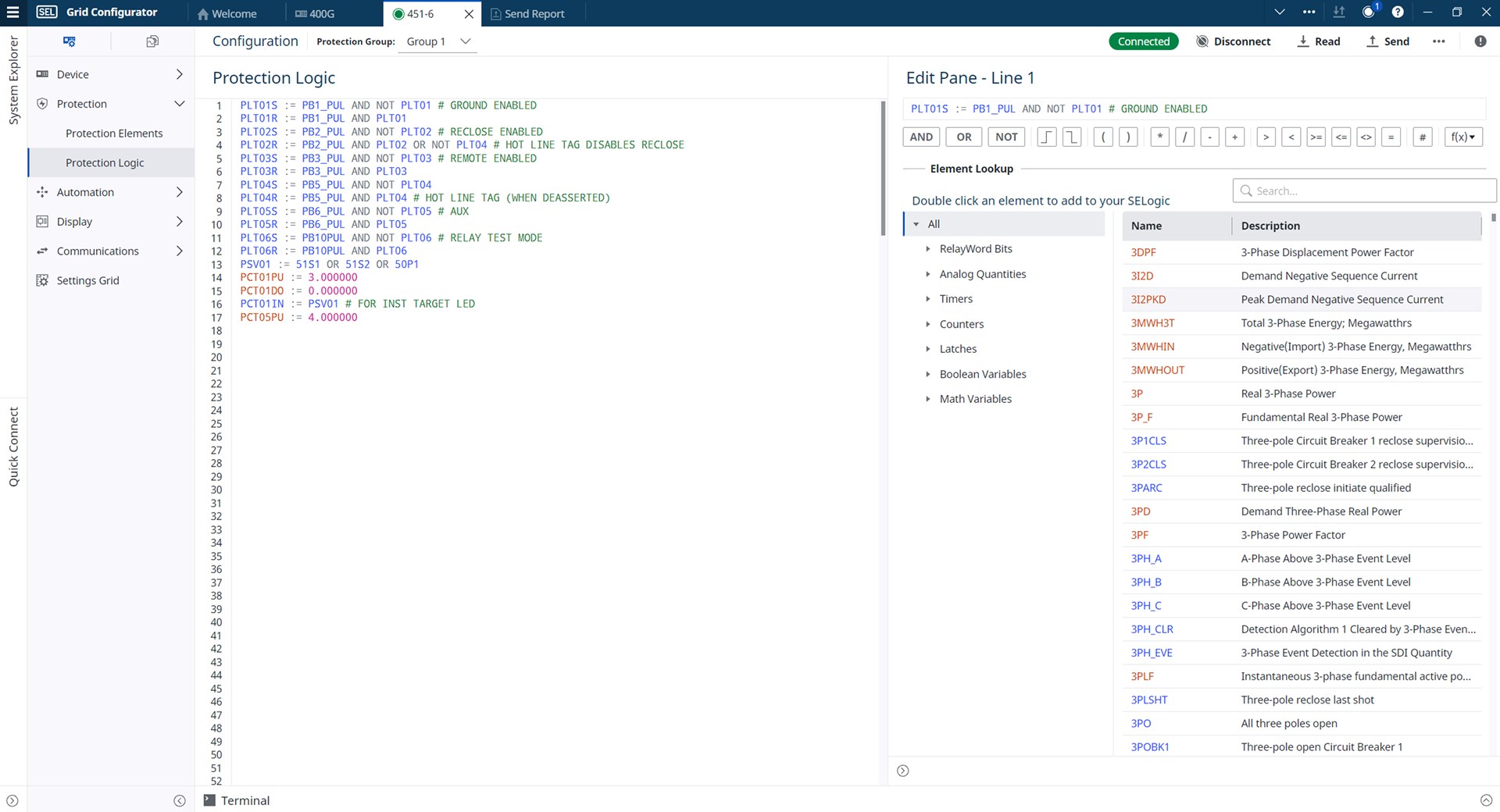
Task: Open the Terminal panel
Action: tap(237, 800)
